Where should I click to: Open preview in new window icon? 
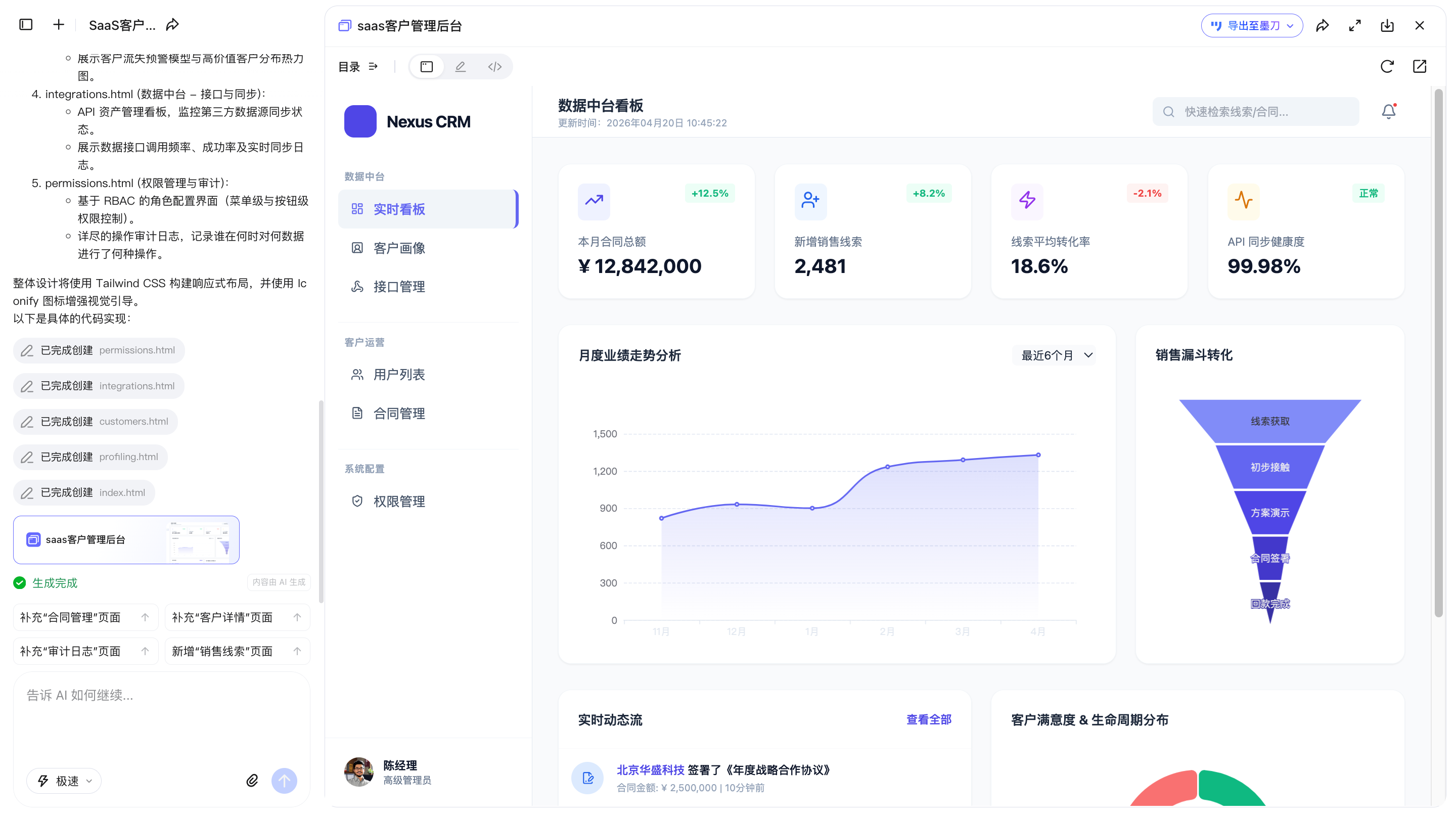click(1419, 67)
